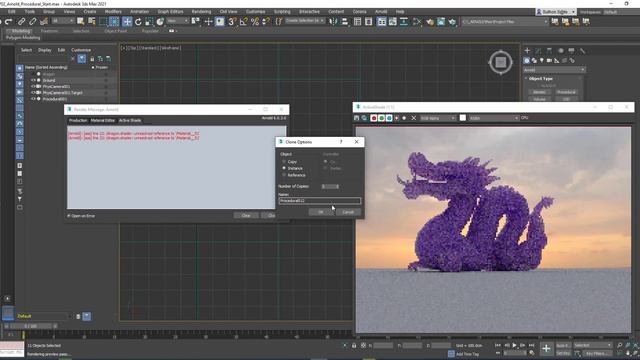Open the Modifiers menu

click(113, 11)
